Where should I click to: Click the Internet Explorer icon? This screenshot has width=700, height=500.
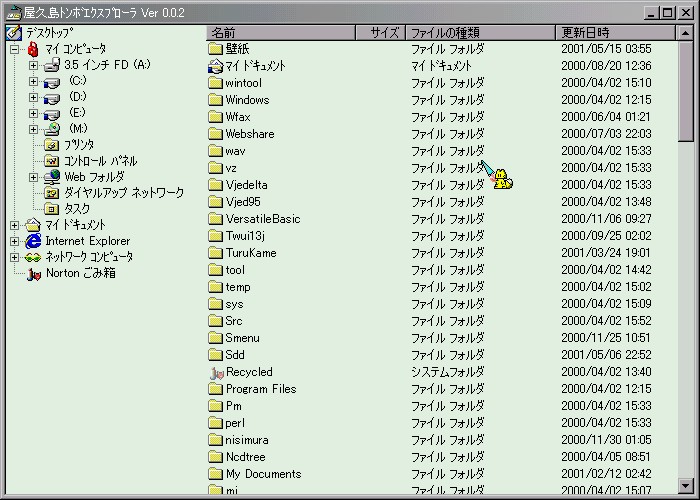pos(33,241)
